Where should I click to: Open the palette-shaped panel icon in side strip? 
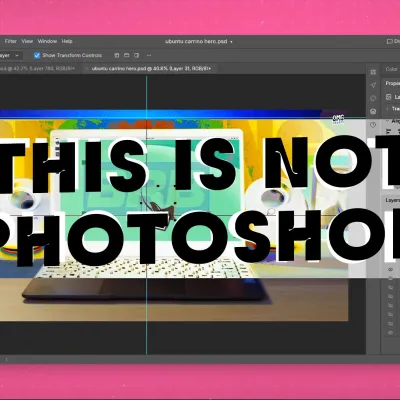tap(373, 98)
